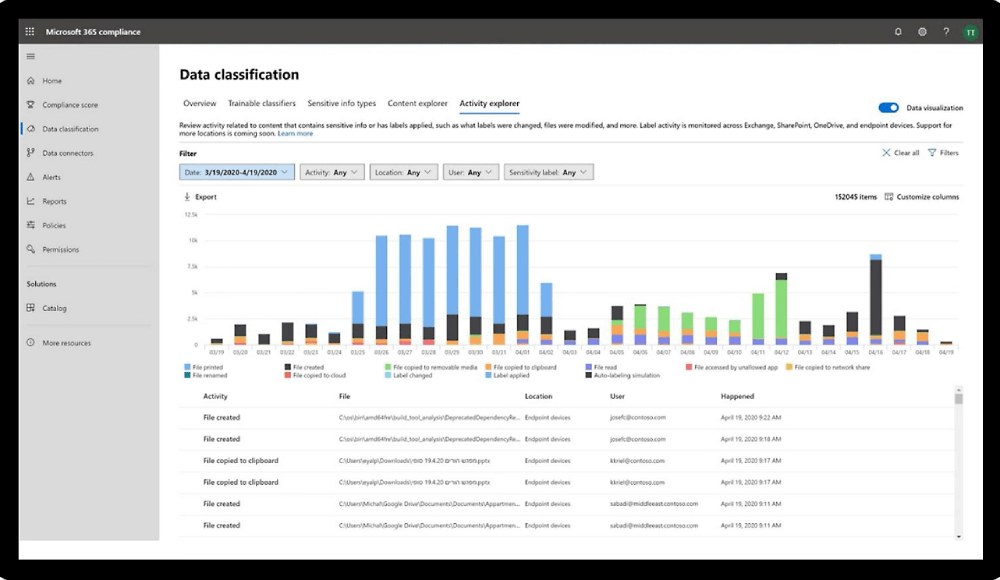Toggle the Data visualization switch off
Image resolution: width=1000 pixels, height=580 pixels.
point(888,108)
